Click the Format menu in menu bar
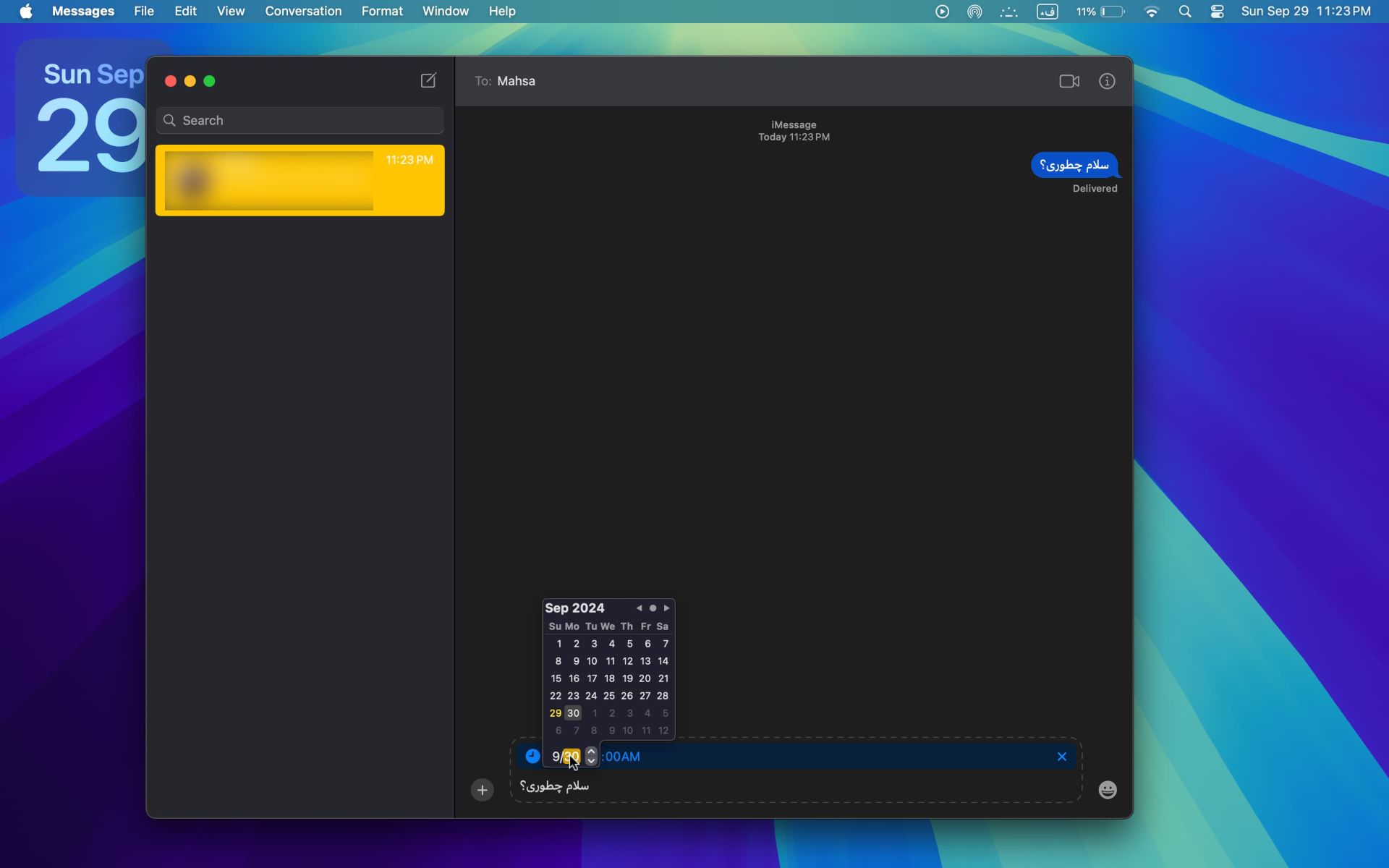 pos(381,11)
